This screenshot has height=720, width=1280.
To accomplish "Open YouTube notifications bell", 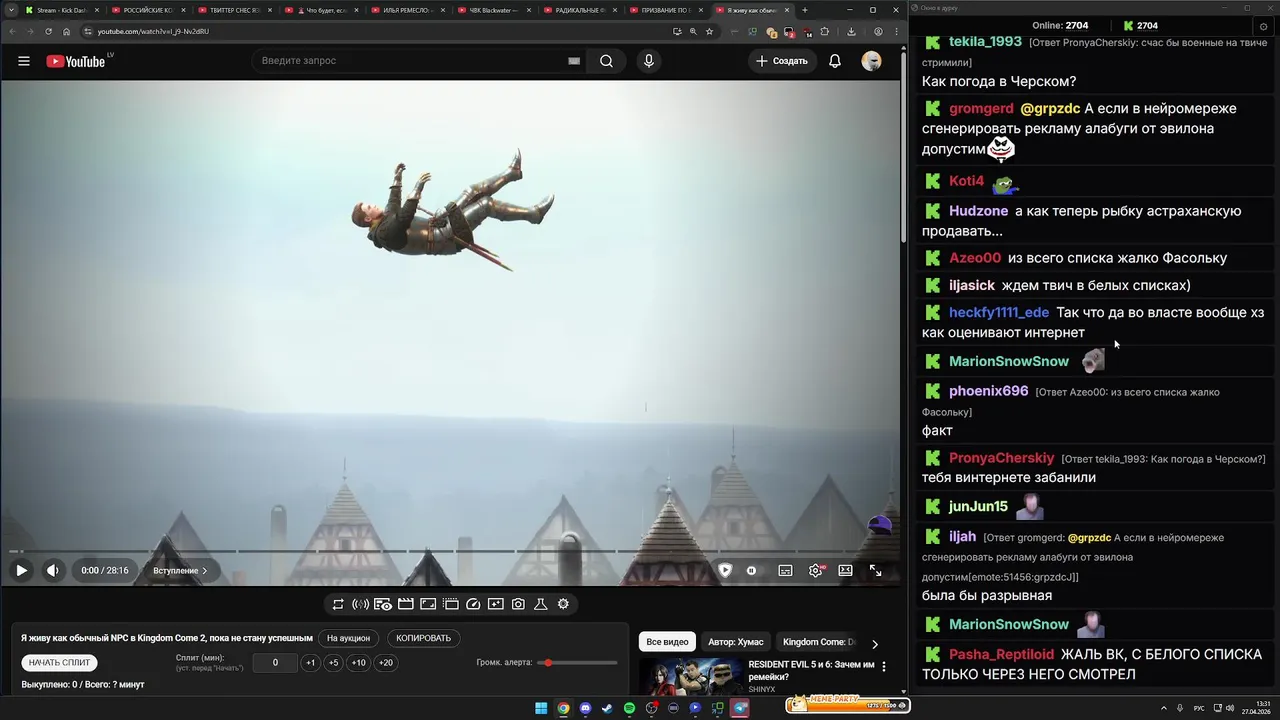I will click(x=835, y=61).
